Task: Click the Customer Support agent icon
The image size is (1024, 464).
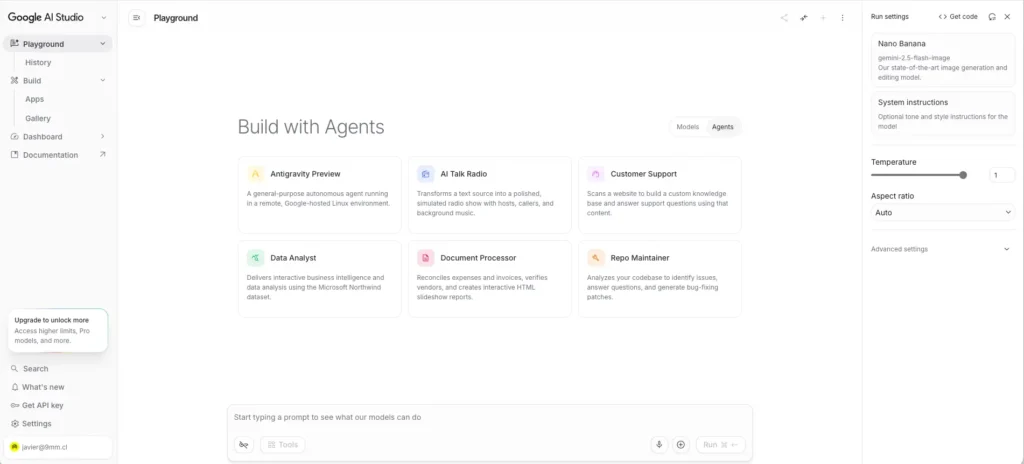Action: (x=596, y=174)
